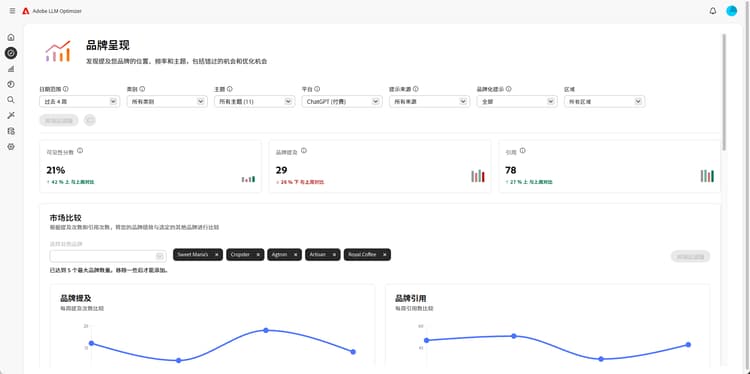Show info for 提示来源 filter
Viewport: 750px width, 374px height.
click(x=416, y=88)
